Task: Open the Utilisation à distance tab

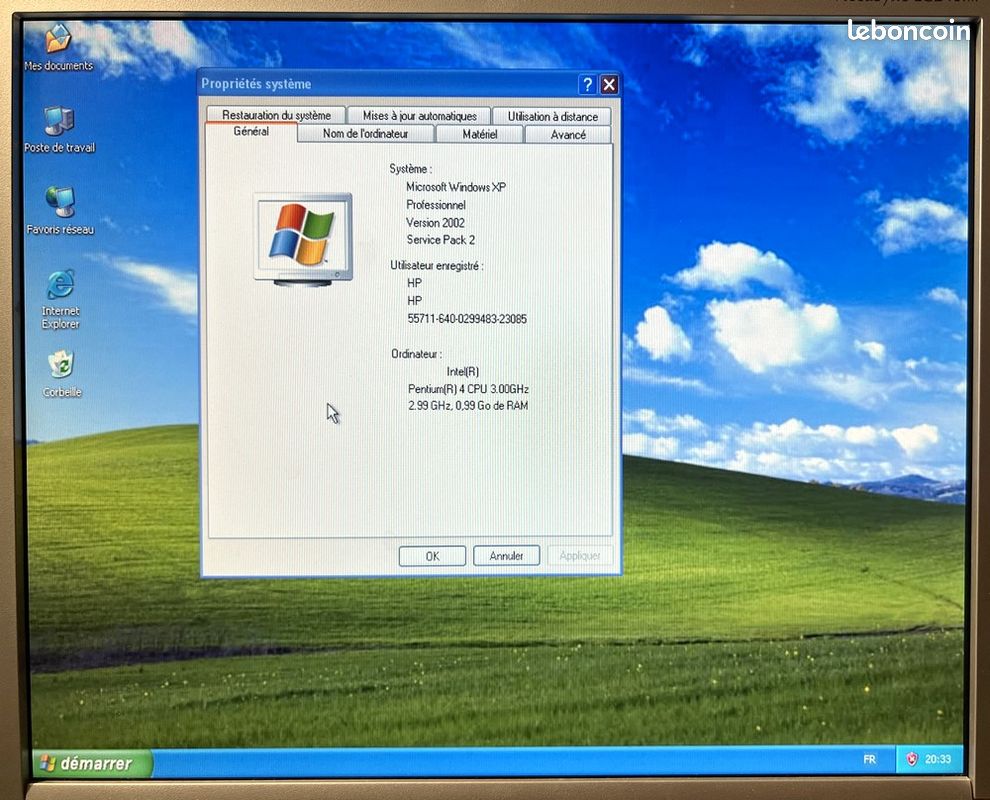Action: [552, 116]
